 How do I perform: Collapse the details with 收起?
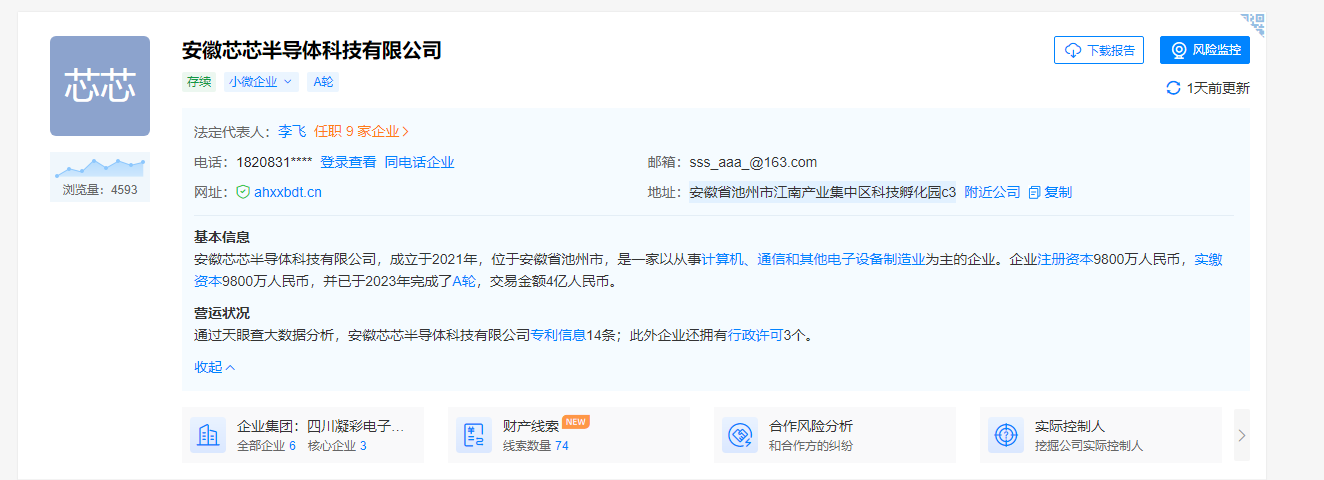point(215,367)
